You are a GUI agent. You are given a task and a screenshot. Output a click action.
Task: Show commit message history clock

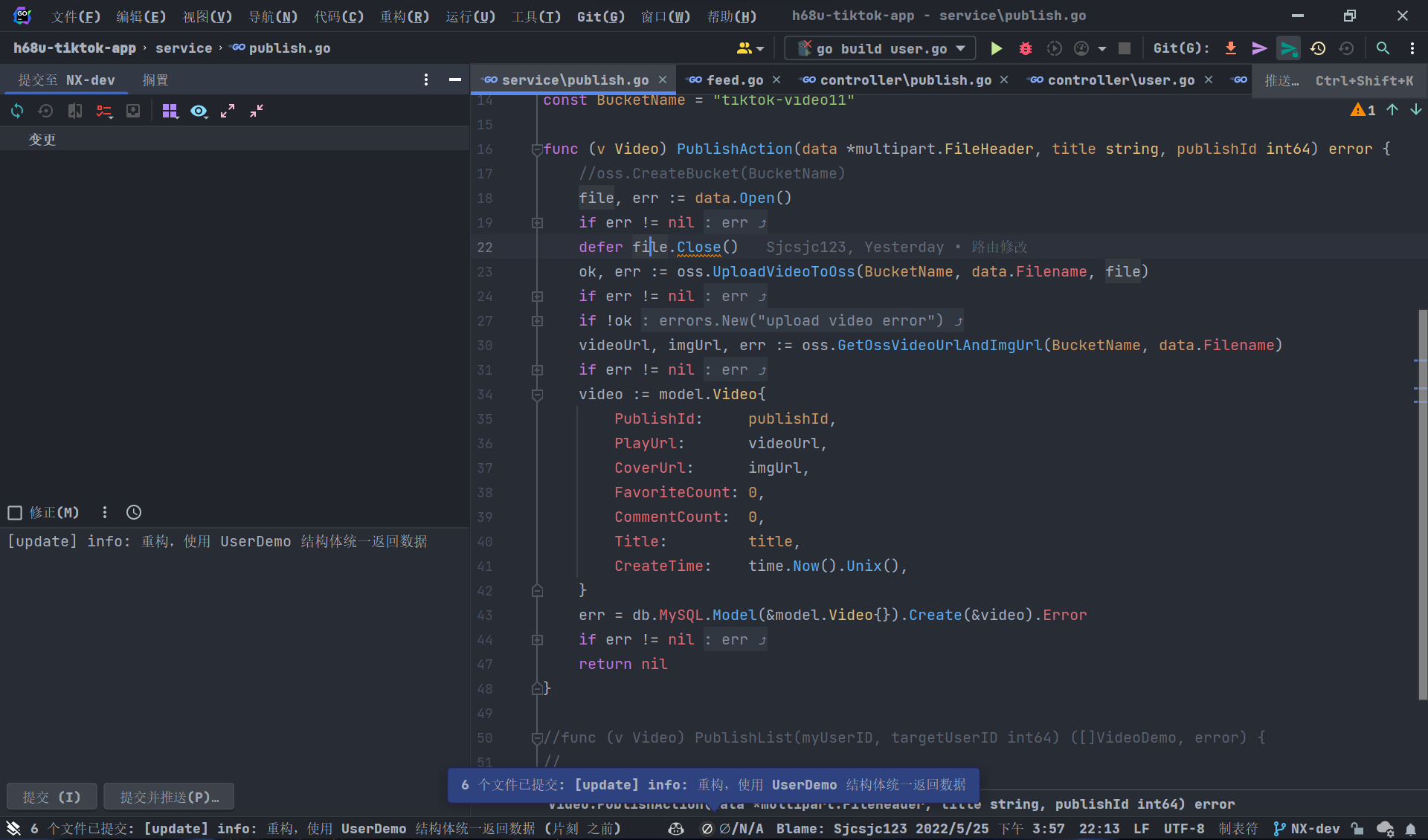click(x=134, y=512)
